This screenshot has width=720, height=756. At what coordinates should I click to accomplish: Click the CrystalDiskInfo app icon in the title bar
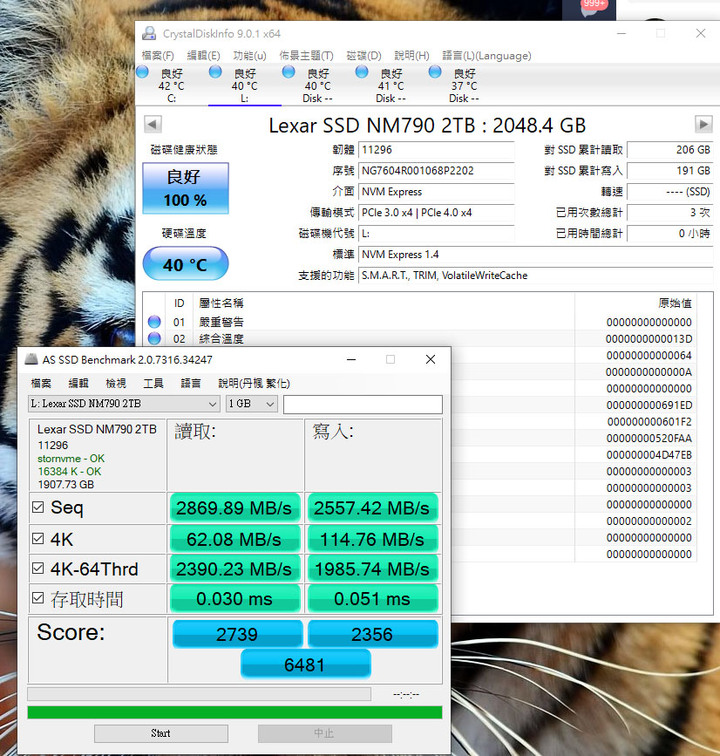click(x=149, y=33)
